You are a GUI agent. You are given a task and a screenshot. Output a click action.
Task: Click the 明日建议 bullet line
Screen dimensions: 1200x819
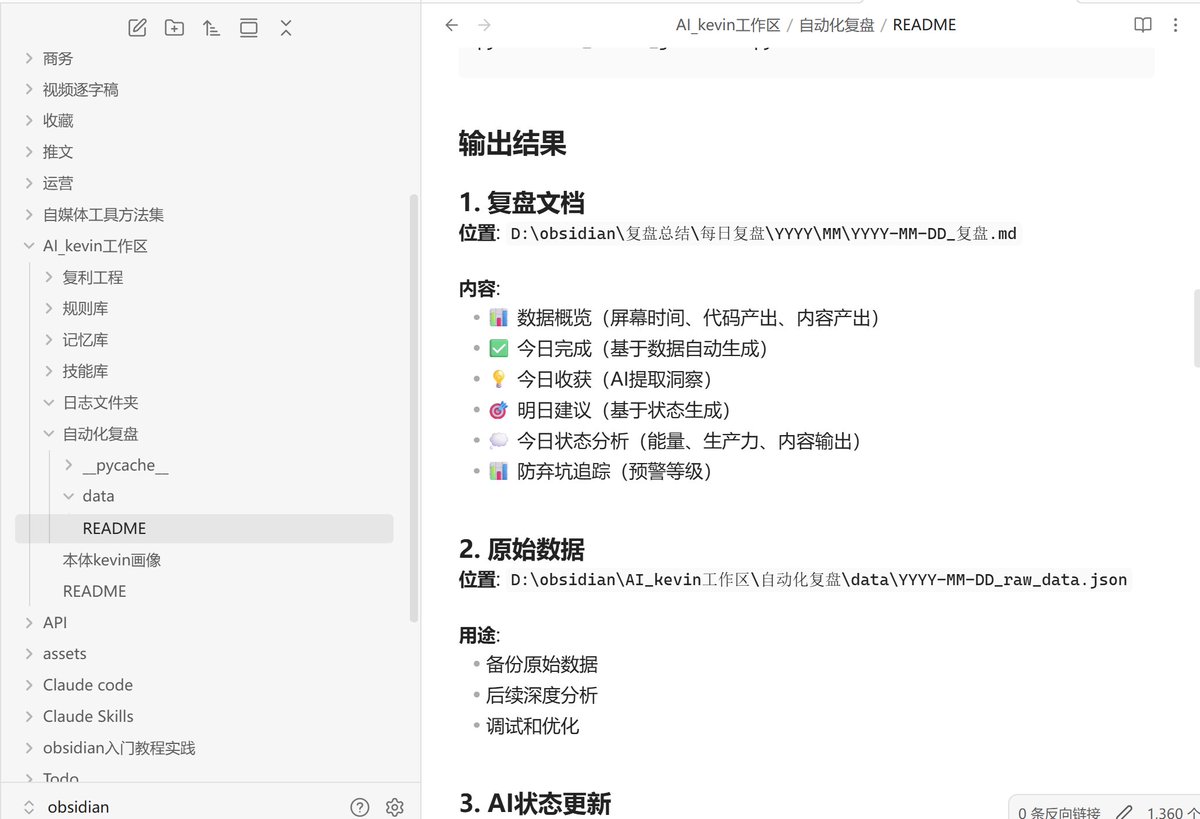coord(610,410)
